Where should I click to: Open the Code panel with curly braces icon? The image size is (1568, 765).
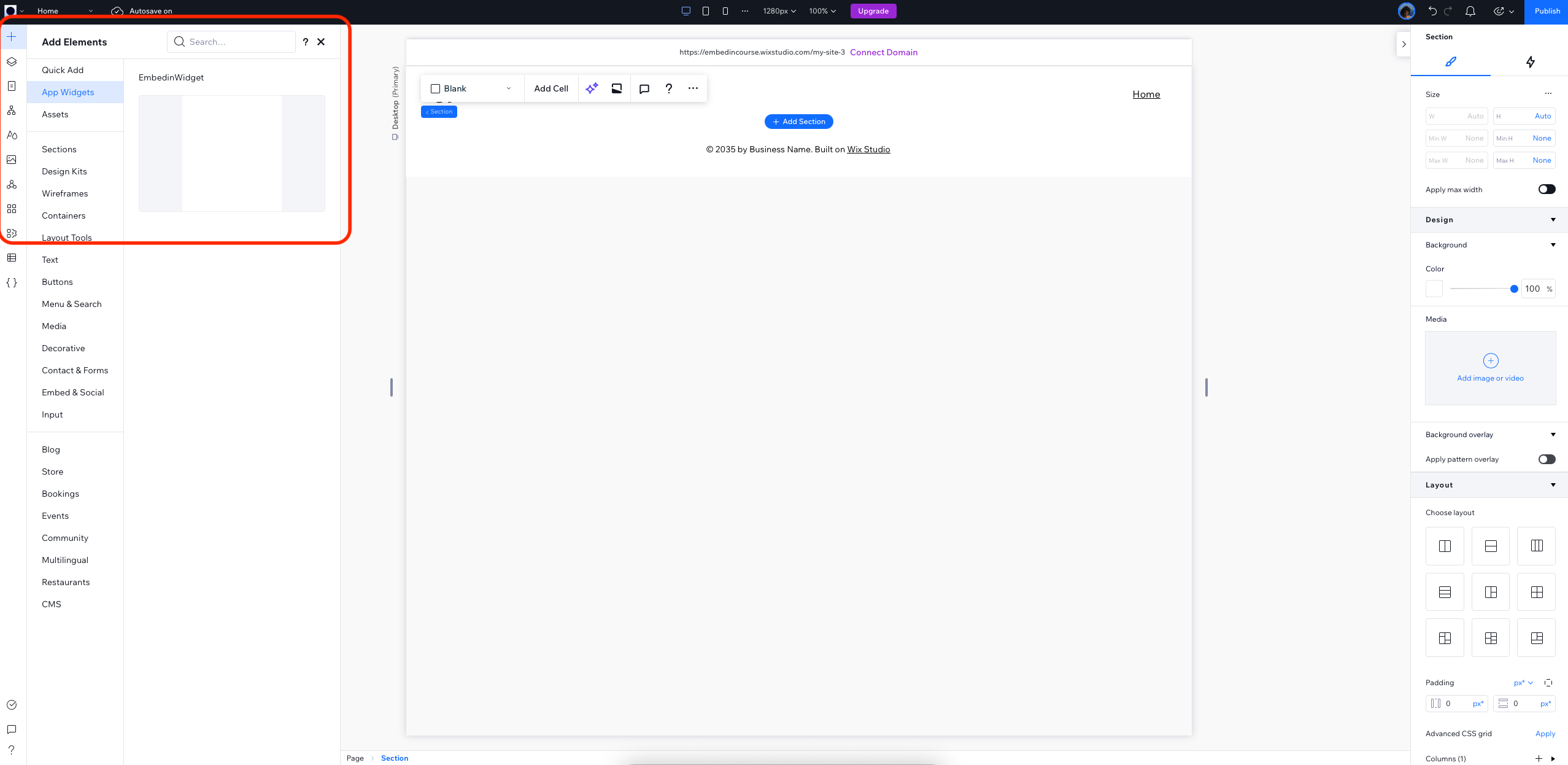point(12,282)
